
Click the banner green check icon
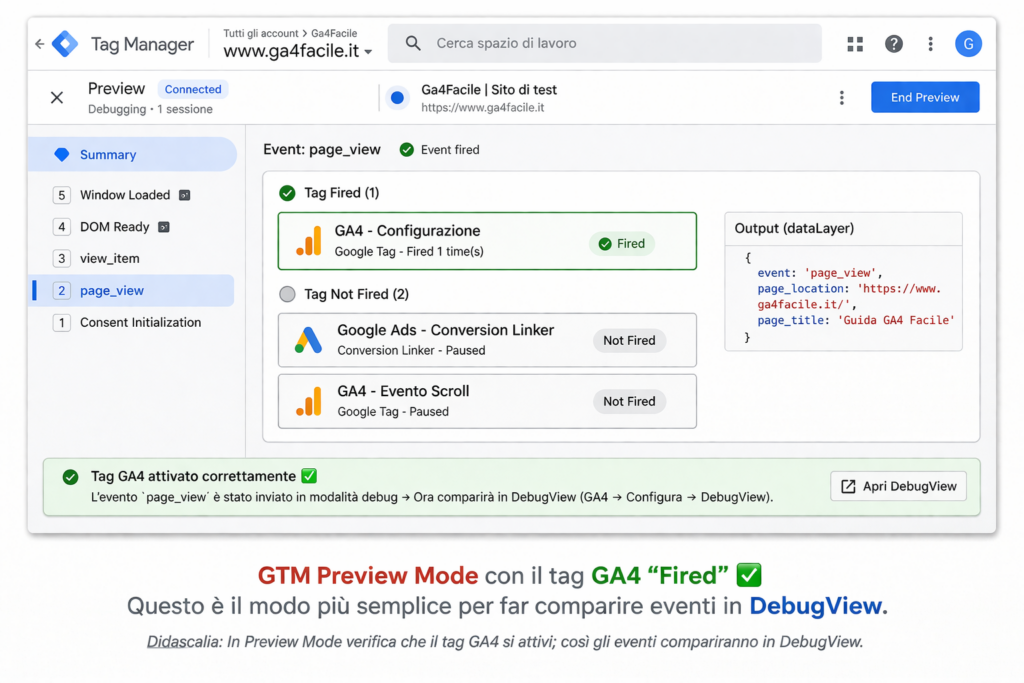tap(71, 477)
